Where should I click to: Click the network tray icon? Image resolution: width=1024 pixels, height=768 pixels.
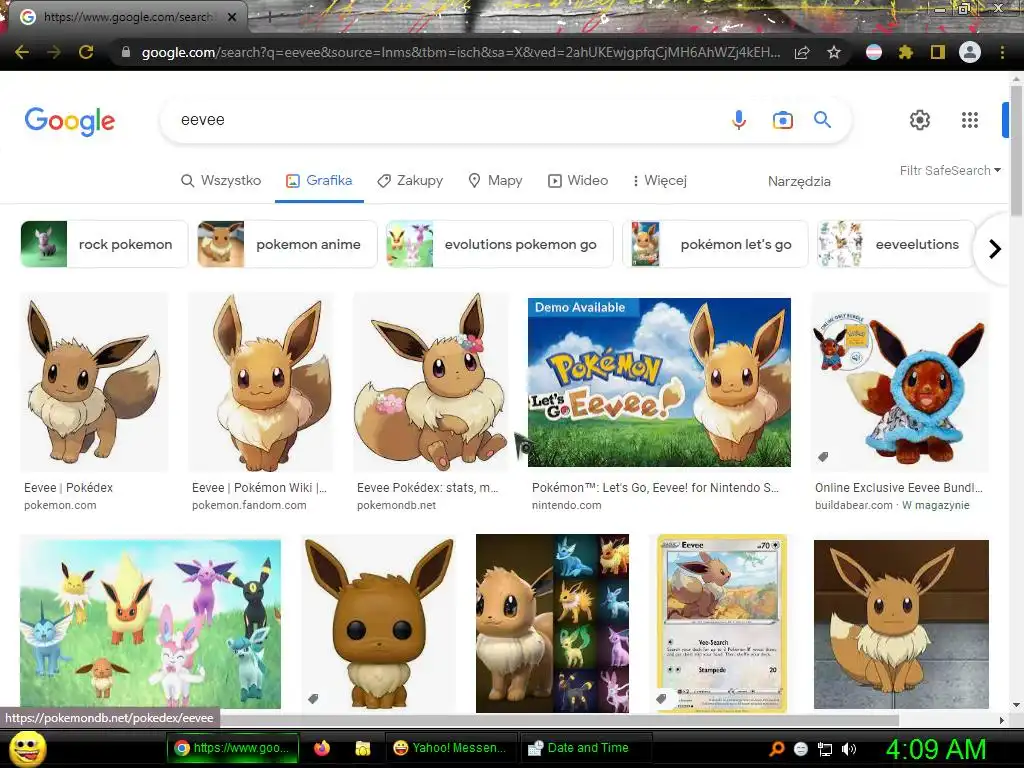pos(825,749)
